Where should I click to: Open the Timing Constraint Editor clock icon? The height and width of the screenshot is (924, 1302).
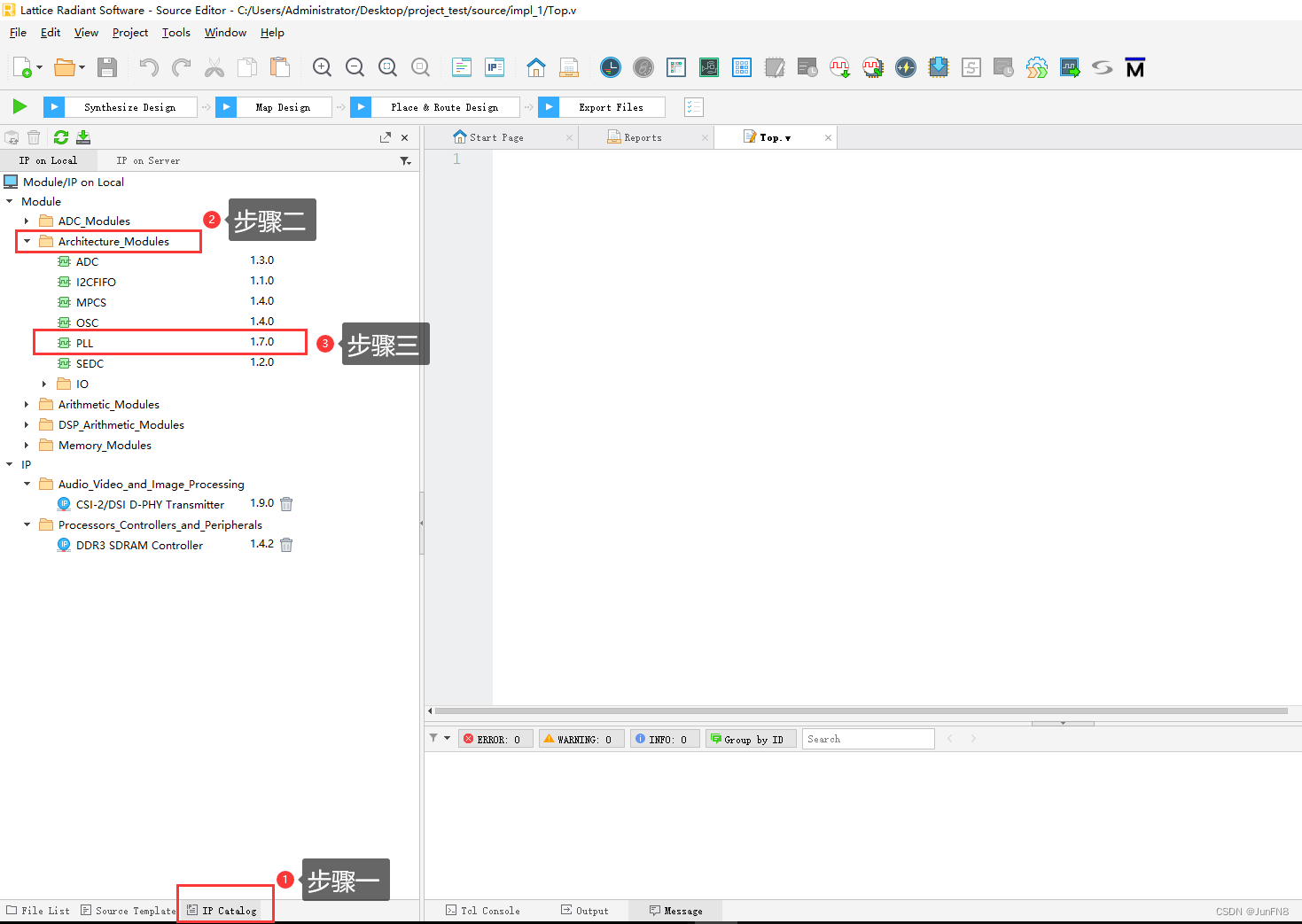(x=611, y=67)
